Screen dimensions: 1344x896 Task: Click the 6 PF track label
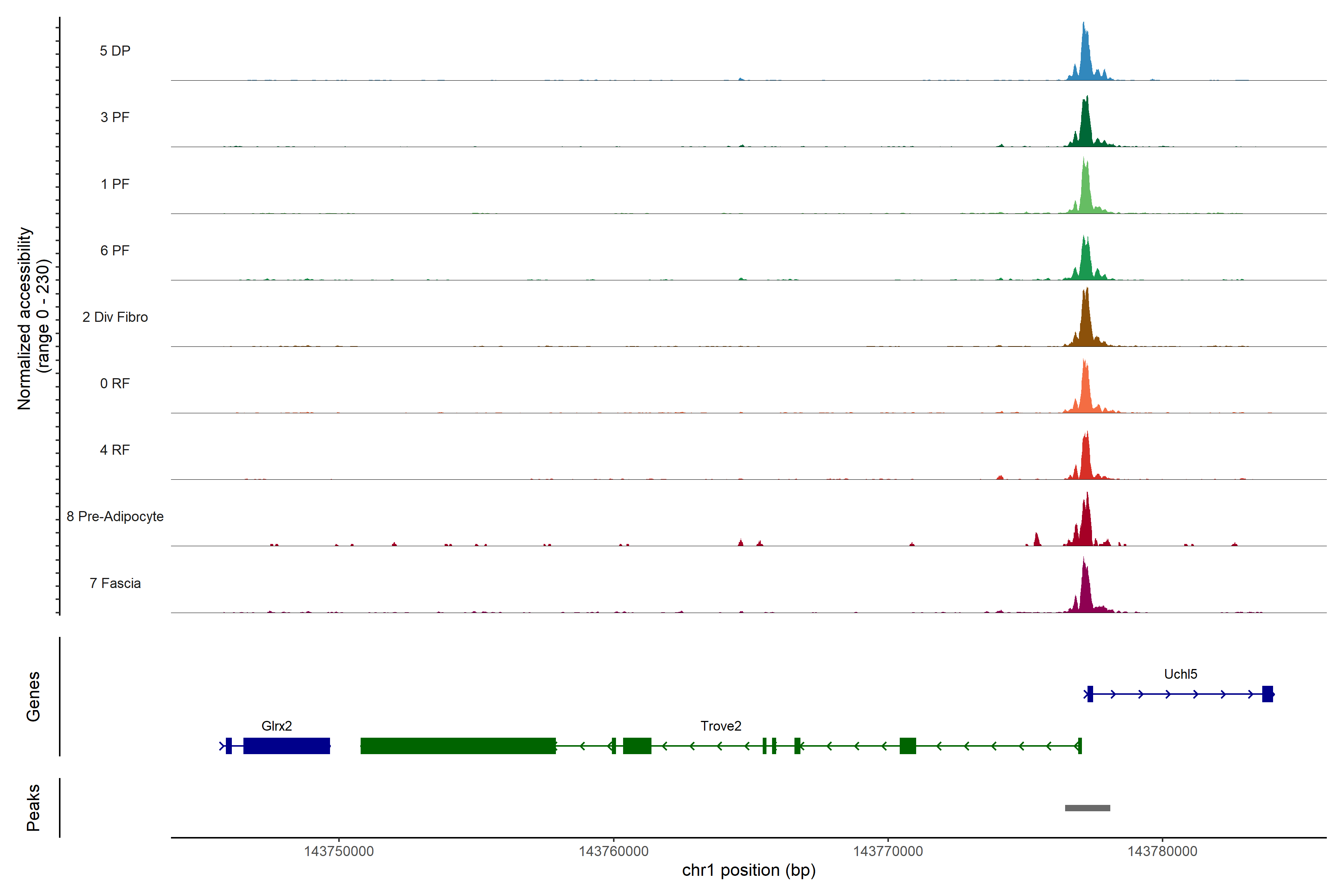(x=115, y=250)
